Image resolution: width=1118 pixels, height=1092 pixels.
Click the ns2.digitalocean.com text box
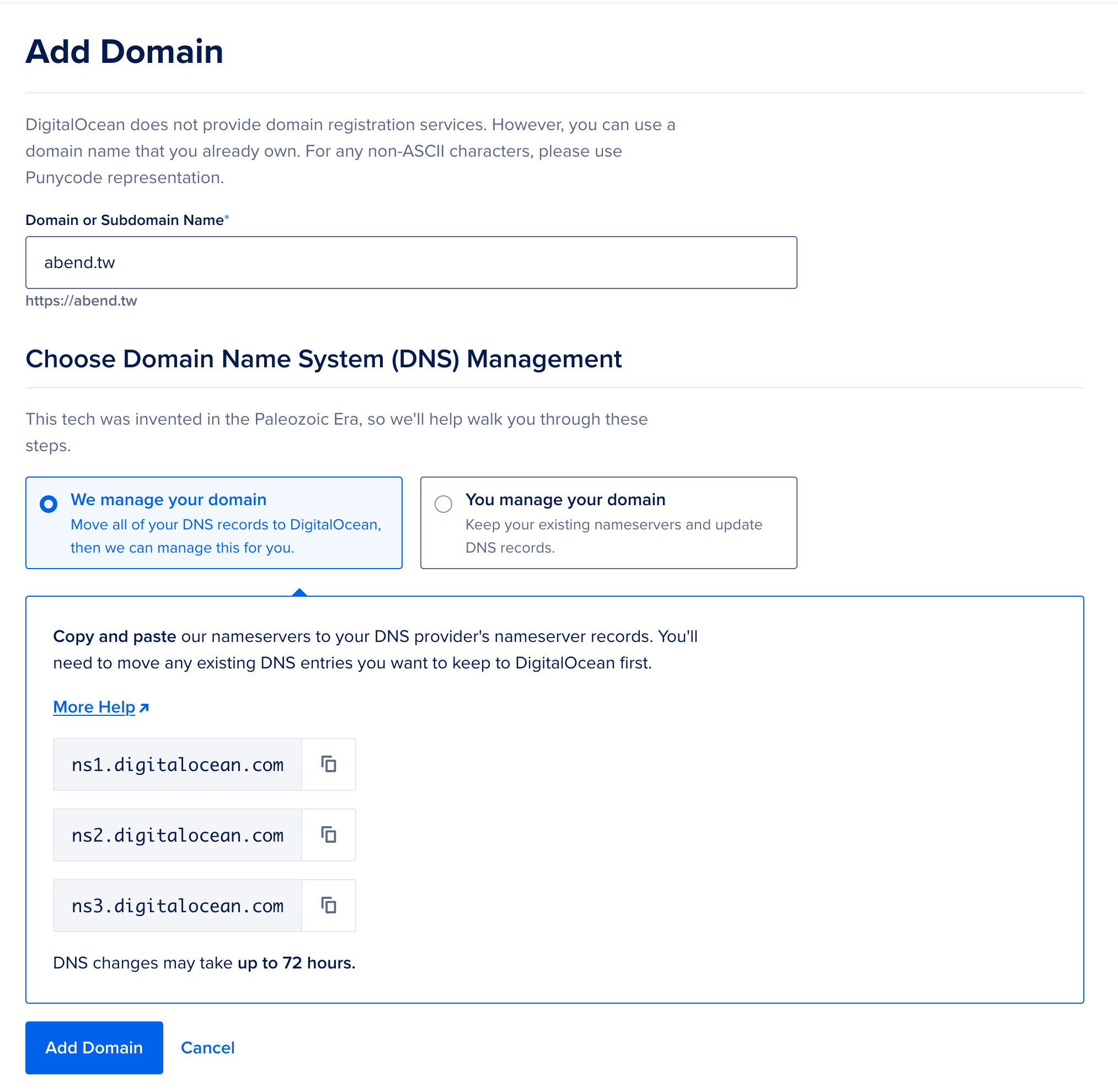pos(177,835)
